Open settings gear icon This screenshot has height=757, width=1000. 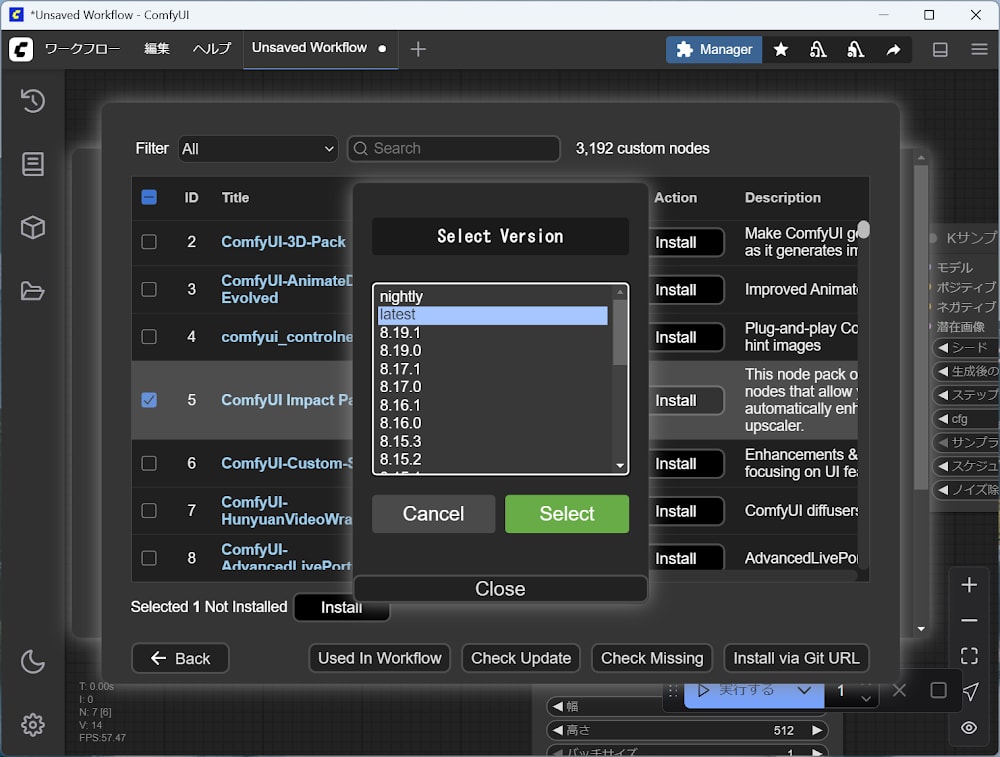pos(33,724)
